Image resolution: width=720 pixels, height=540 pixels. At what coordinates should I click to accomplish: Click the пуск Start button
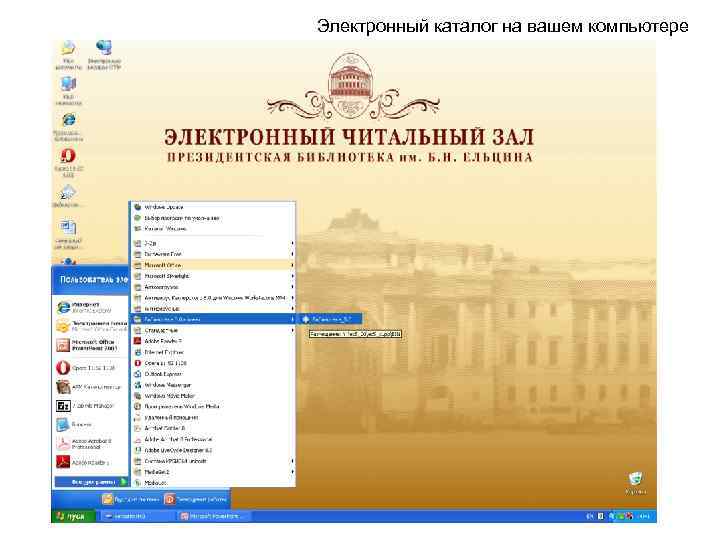coord(73,517)
